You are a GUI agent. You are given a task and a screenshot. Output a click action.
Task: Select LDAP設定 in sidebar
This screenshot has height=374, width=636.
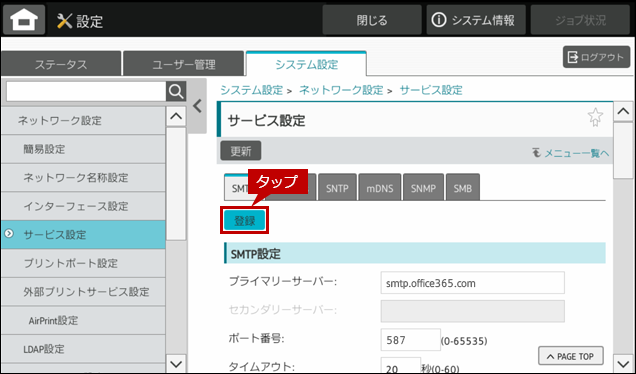[x=83, y=349]
